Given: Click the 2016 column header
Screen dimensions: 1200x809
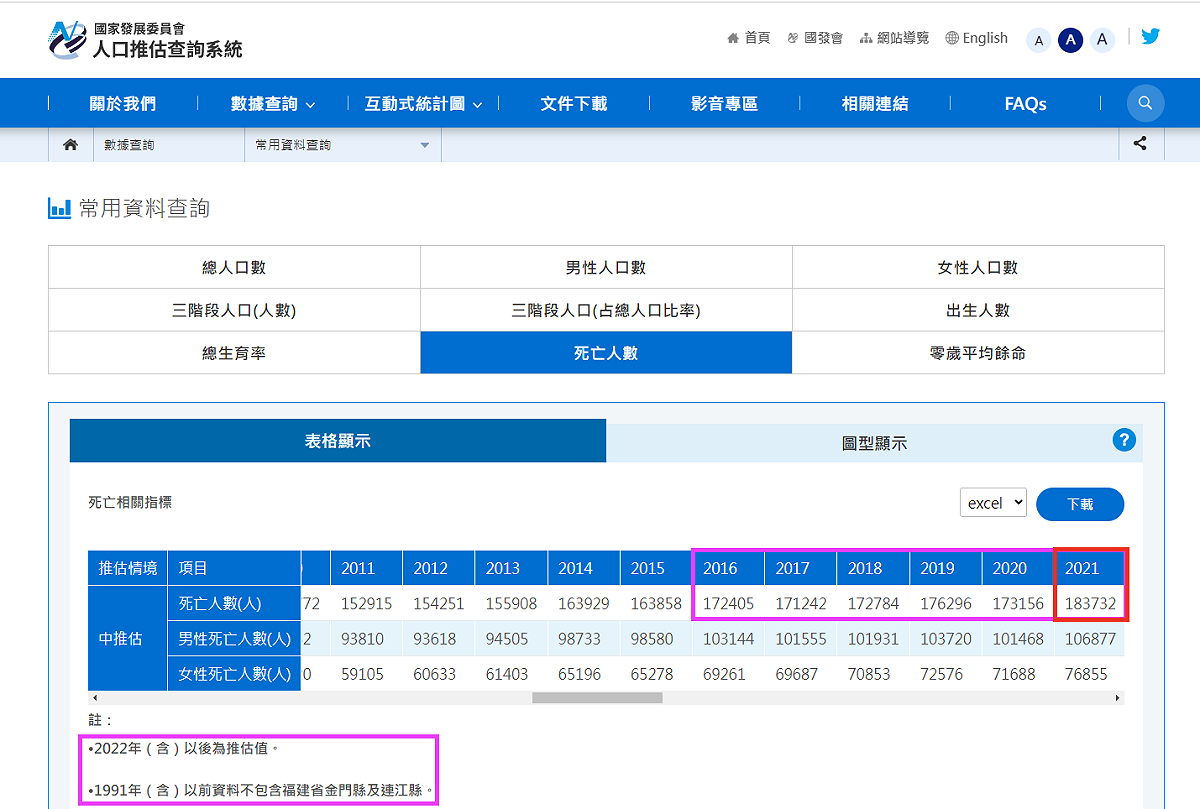Looking at the screenshot, I should 729,568.
